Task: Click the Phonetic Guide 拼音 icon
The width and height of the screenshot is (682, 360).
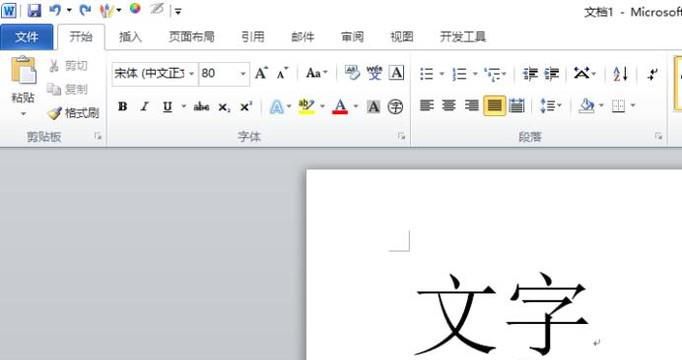Action: tap(374, 73)
